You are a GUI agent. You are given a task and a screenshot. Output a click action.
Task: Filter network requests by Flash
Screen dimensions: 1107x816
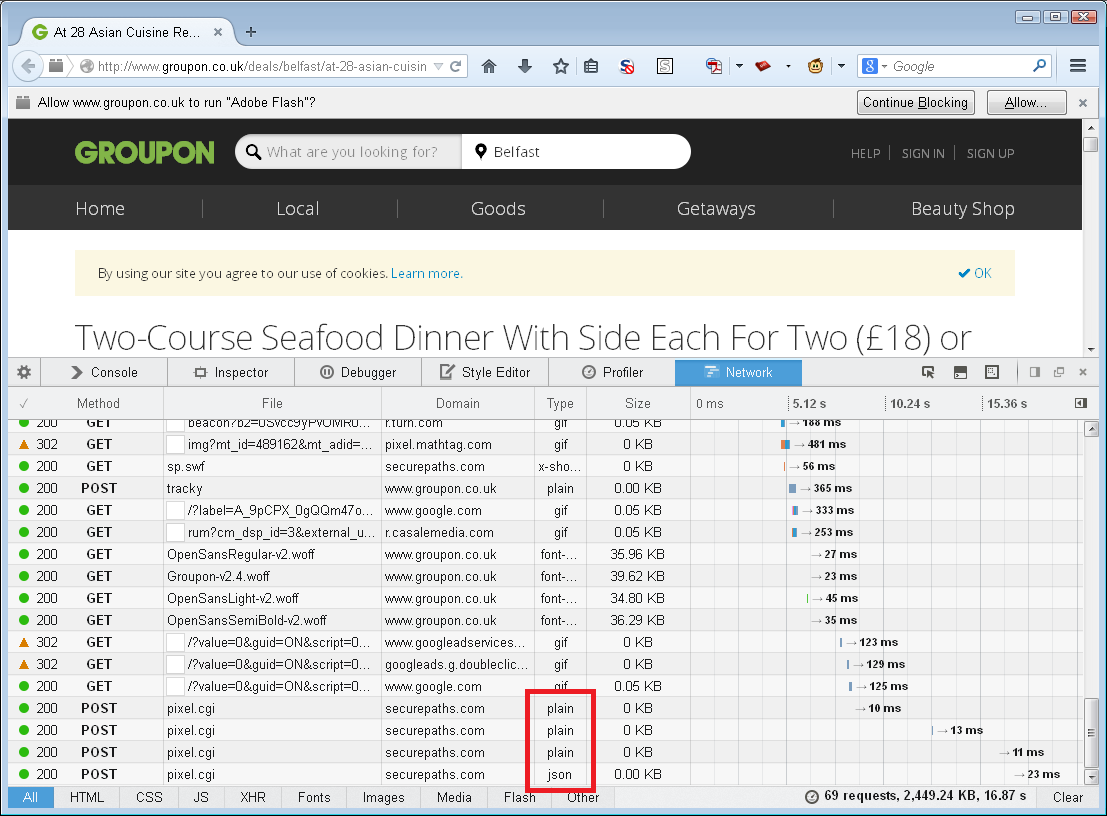(x=520, y=797)
